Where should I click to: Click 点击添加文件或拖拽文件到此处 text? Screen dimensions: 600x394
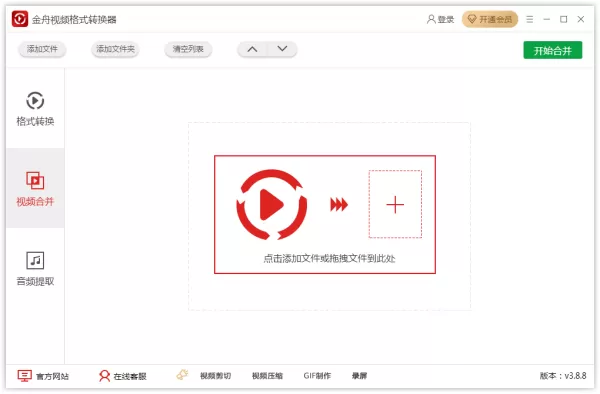coord(329,259)
